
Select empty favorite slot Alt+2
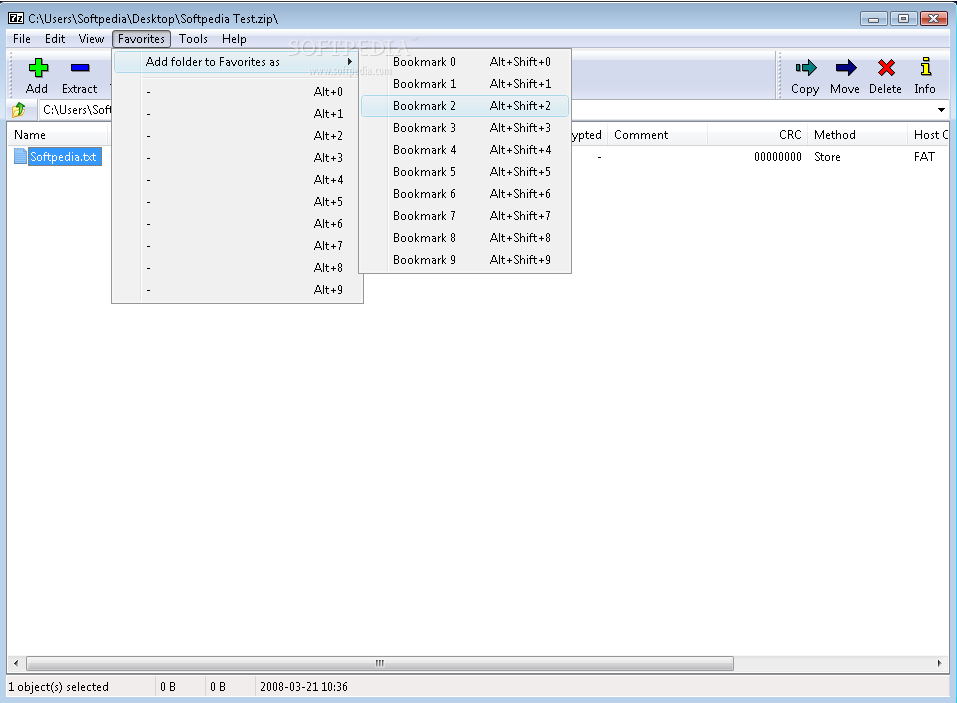click(237, 135)
